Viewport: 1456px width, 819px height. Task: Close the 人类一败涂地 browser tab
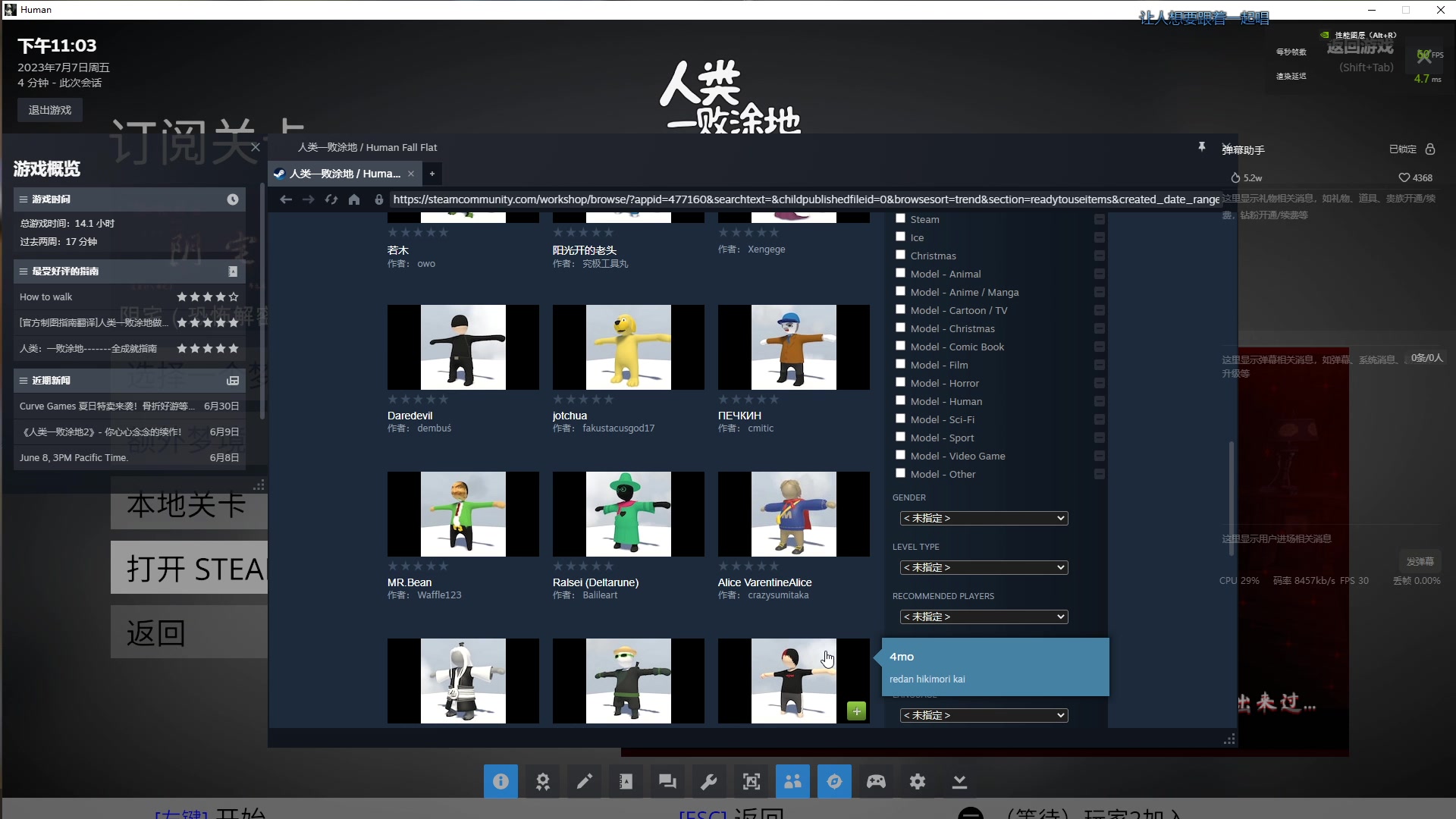coord(411,174)
